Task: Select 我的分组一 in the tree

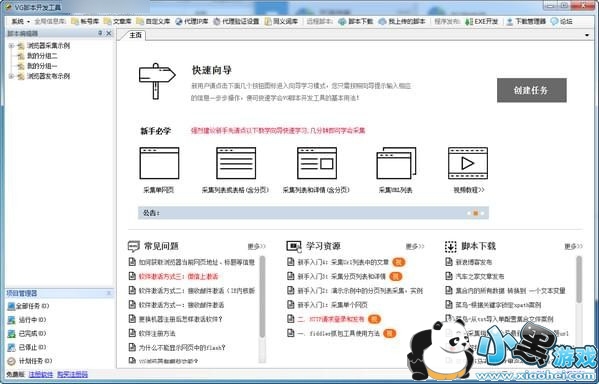Action: [42, 66]
